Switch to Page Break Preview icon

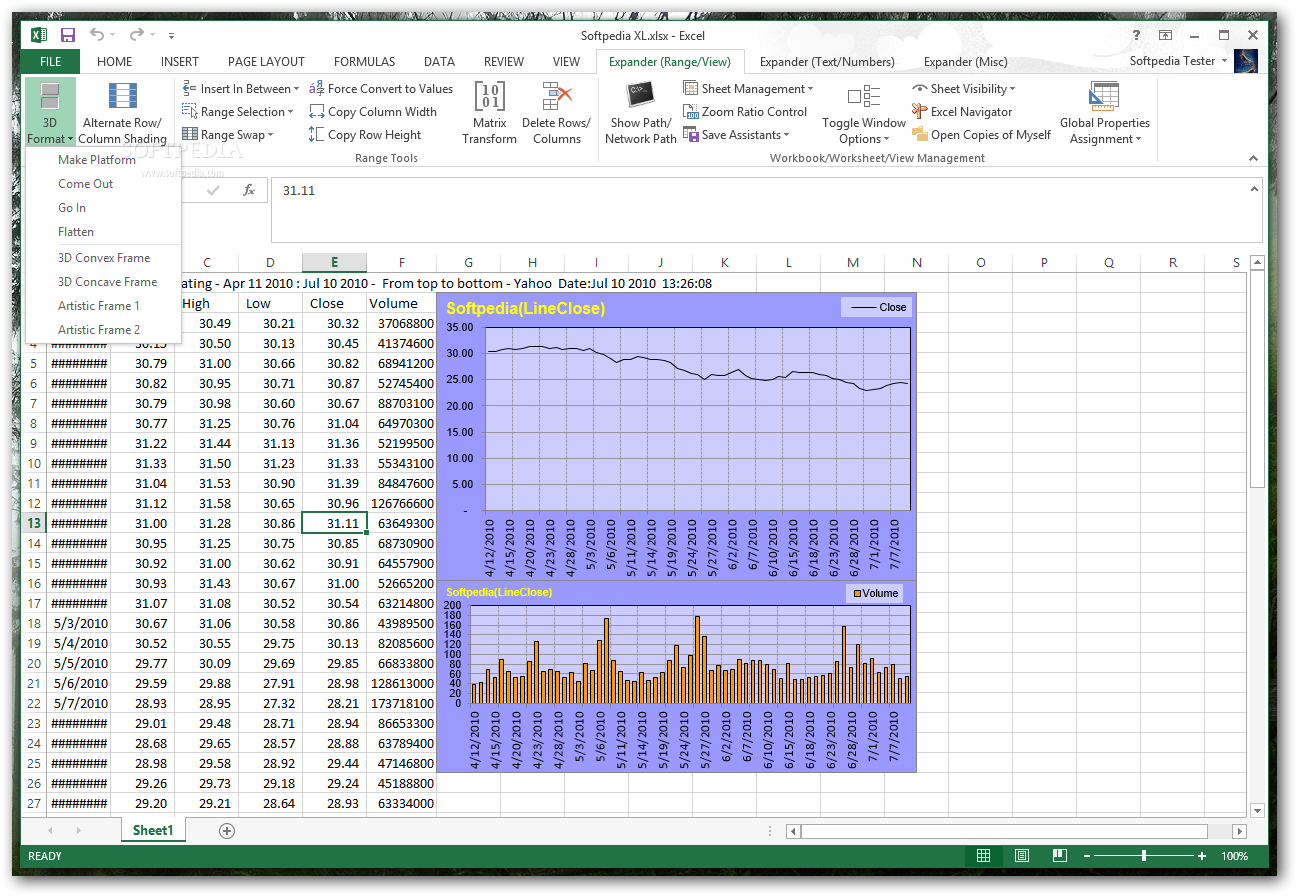pyautogui.click(x=1059, y=856)
